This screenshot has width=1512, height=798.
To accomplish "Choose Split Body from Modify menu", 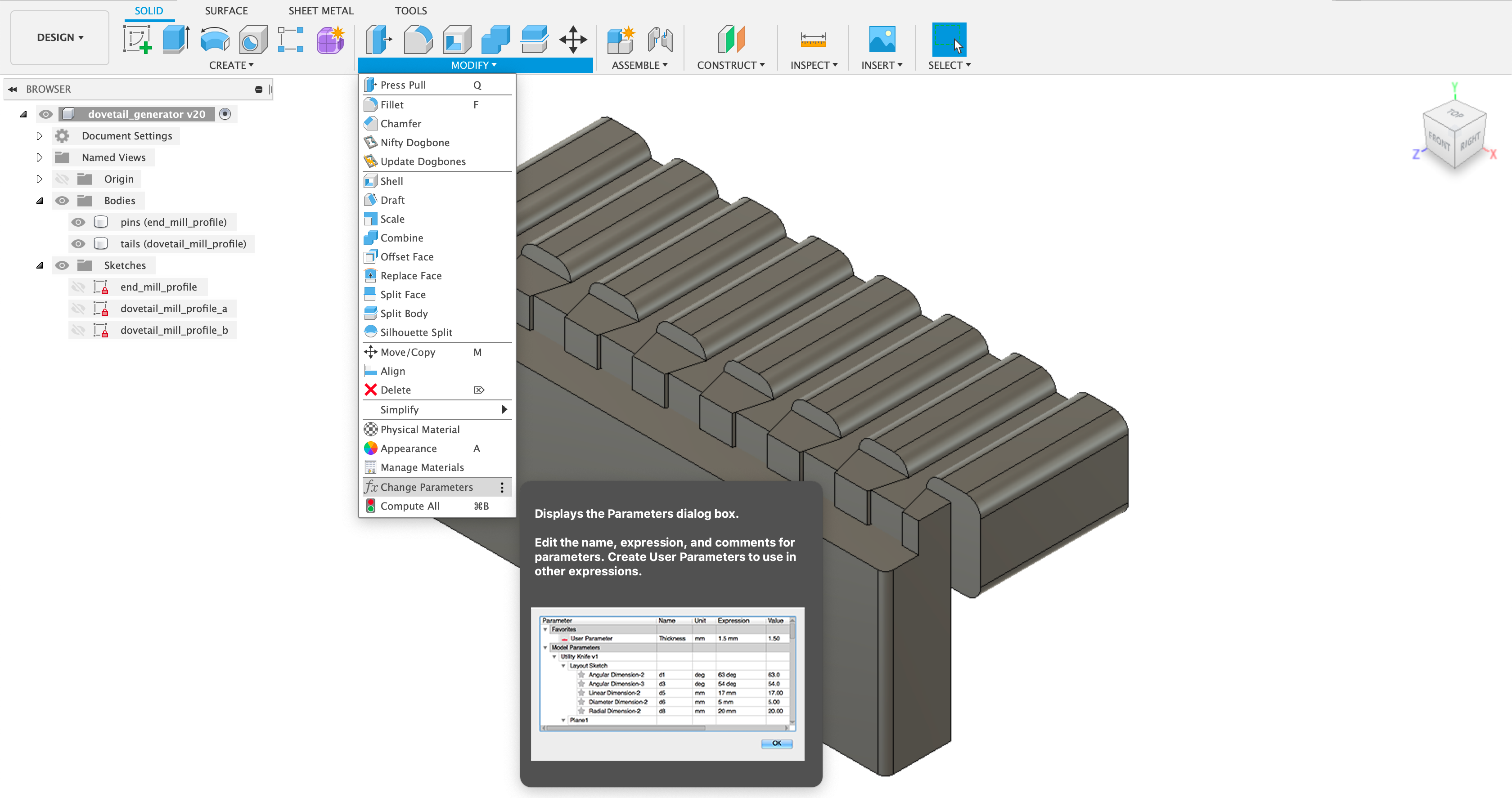I will point(404,314).
